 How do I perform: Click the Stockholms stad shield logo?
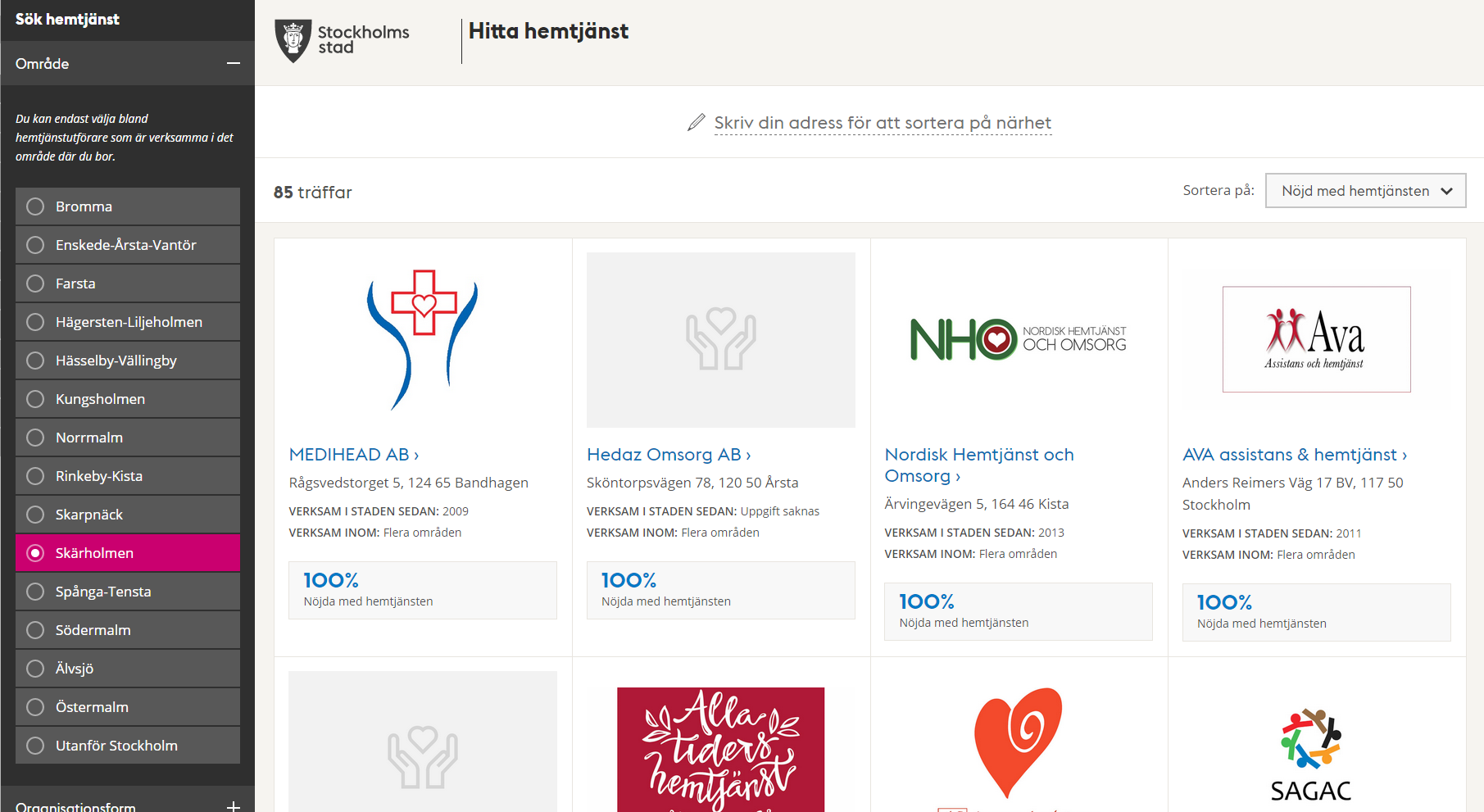click(x=293, y=41)
